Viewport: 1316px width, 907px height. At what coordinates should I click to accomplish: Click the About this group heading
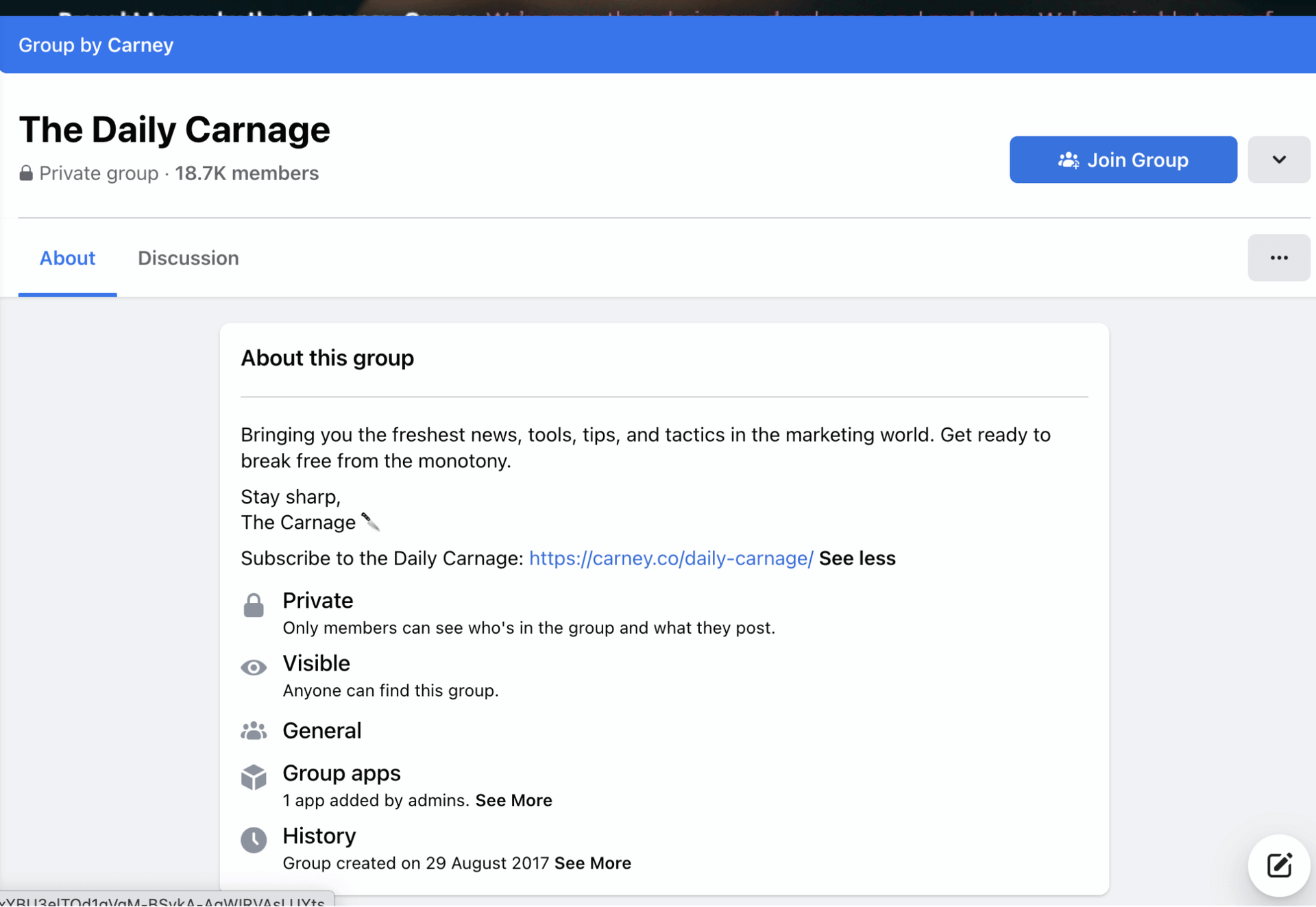pyautogui.click(x=327, y=358)
